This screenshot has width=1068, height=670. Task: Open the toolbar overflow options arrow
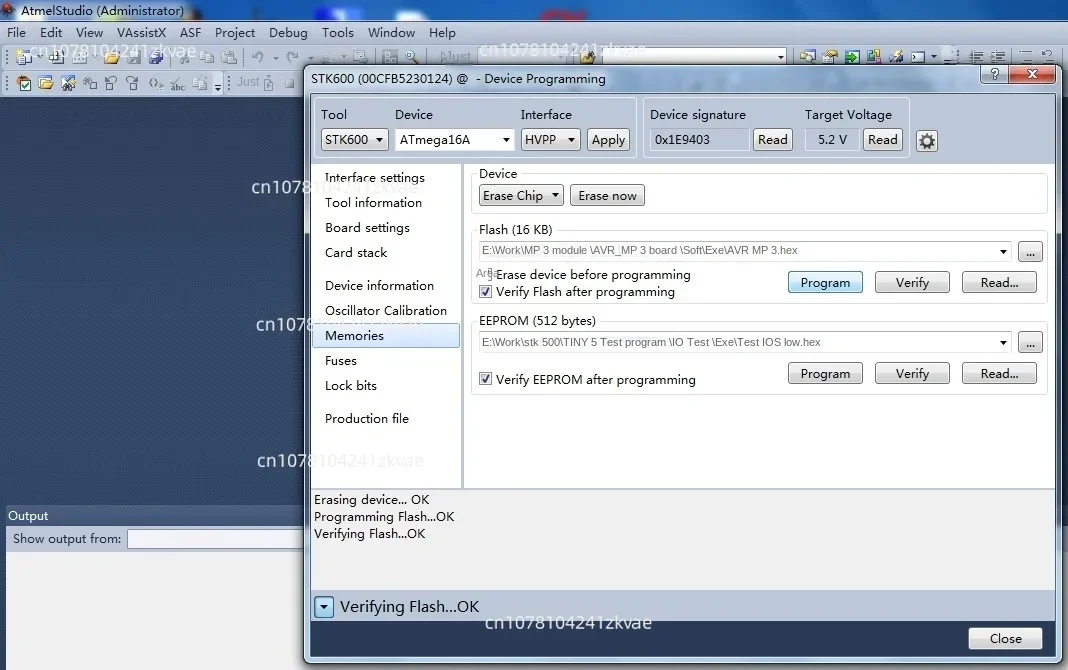click(x=218, y=86)
